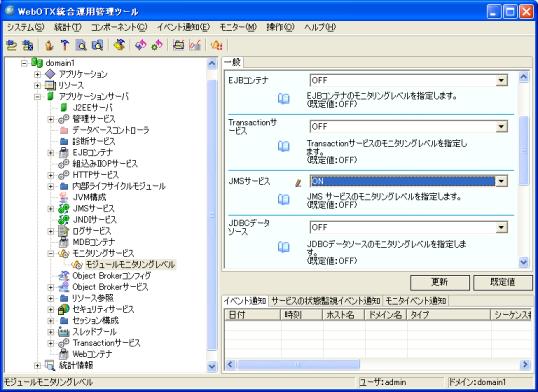Image resolution: width=538 pixels, height=392 pixels.
Task: Click the J2EEサーバ green icon
Action: (x=63, y=107)
